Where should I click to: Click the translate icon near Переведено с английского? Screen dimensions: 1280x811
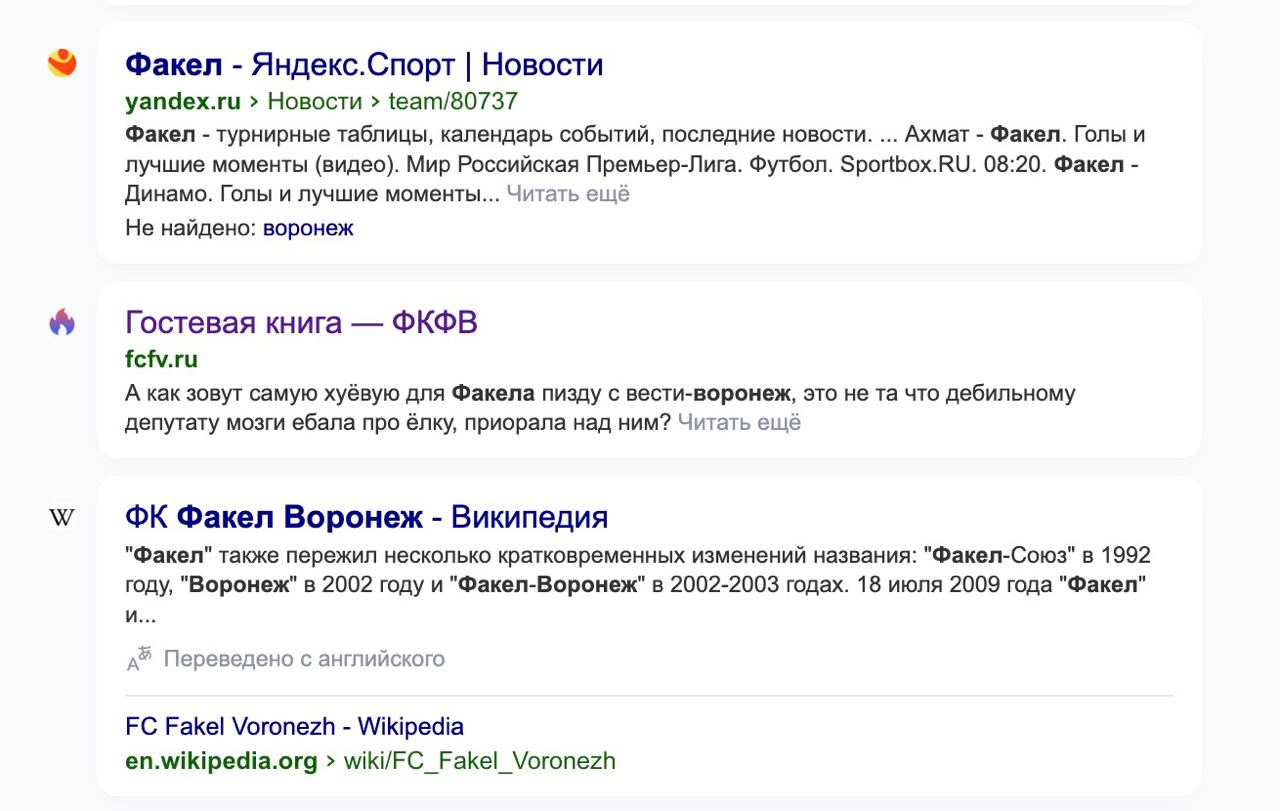(x=139, y=658)
